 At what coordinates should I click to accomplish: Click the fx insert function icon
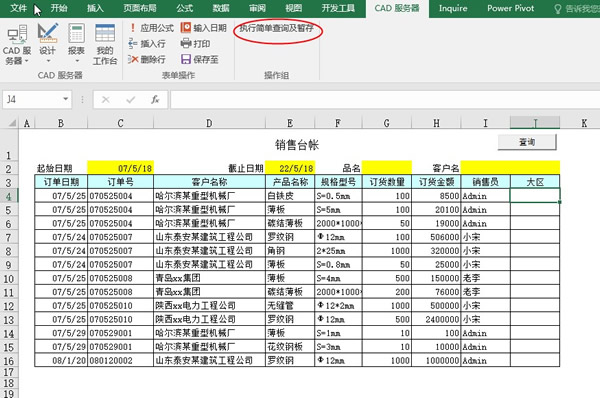coord(155,100)
